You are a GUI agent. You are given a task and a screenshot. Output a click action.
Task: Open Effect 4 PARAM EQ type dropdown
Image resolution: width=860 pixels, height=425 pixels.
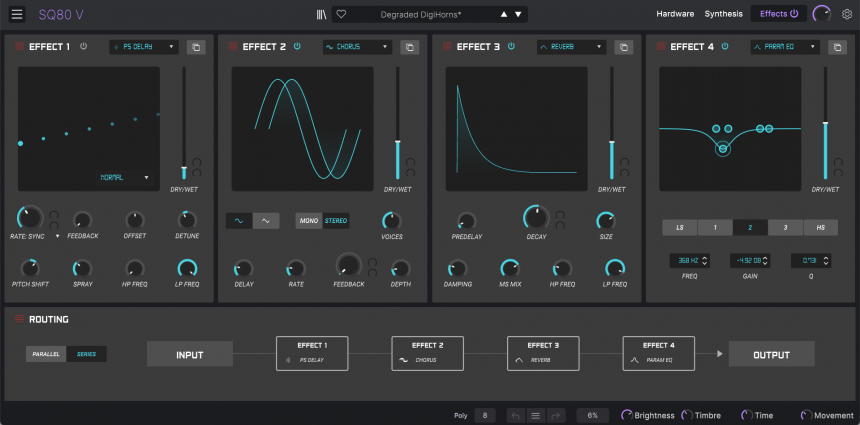click(x=785, y=47)
